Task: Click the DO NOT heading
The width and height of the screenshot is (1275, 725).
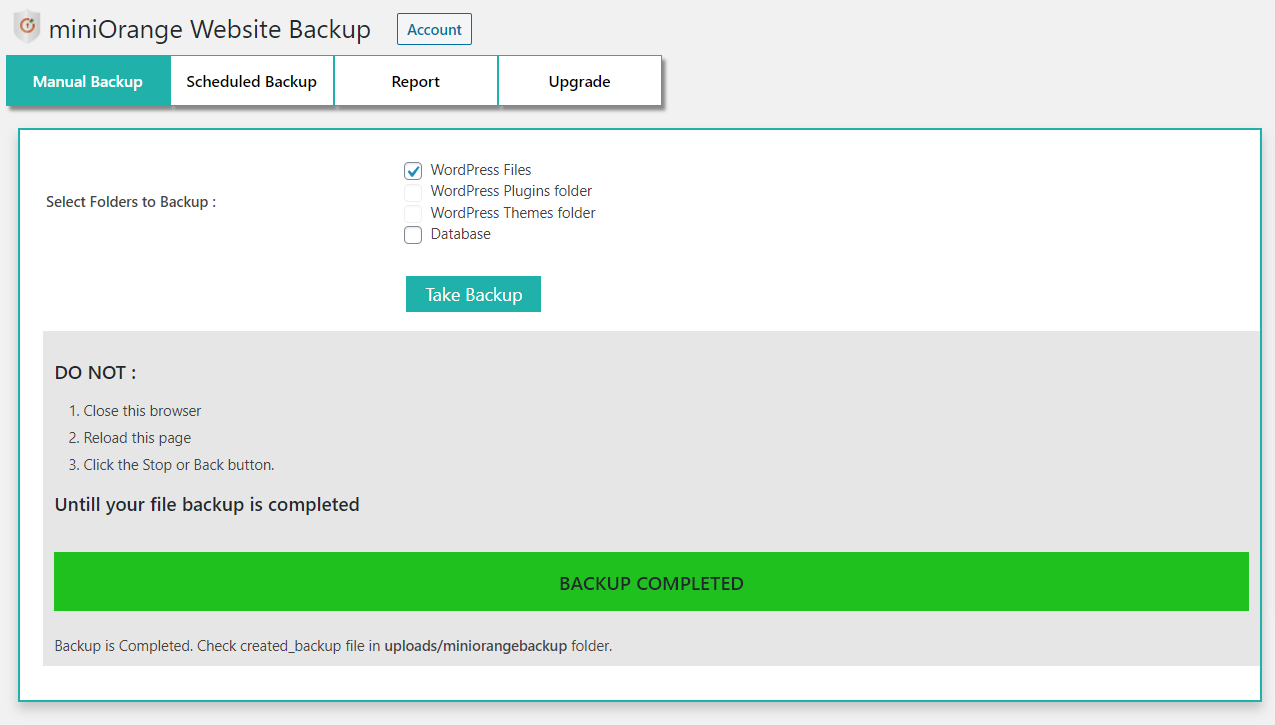Action: click(x=96, y=373)
